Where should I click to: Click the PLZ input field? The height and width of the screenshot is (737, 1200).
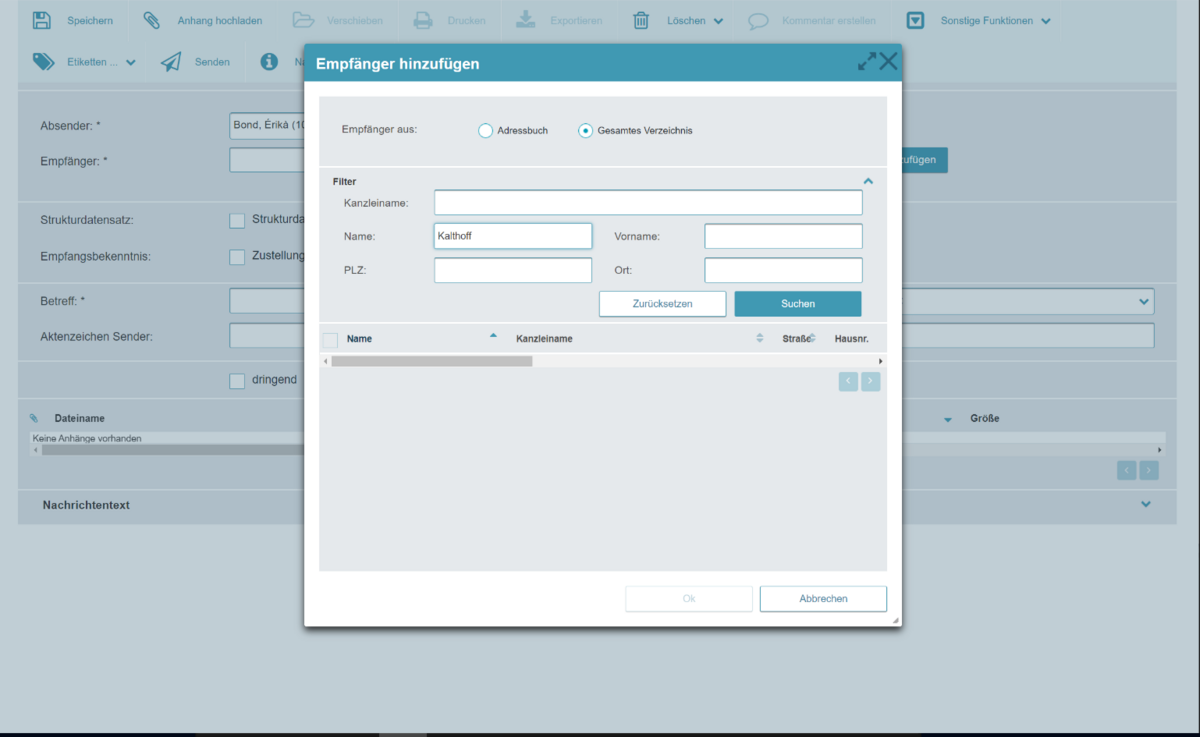[513, 270]
